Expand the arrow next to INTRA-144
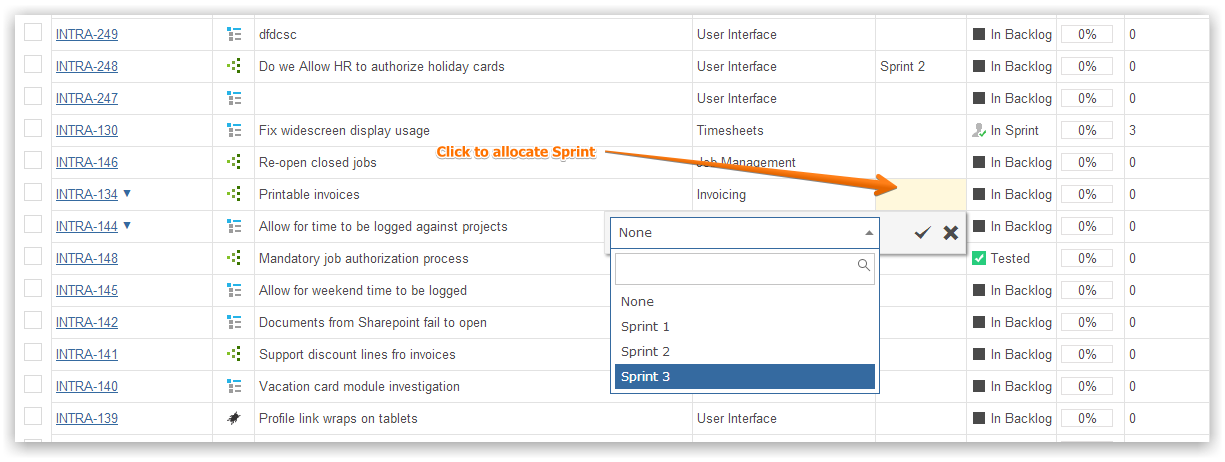The image size is (1225, 462). (x=127, y=225)
